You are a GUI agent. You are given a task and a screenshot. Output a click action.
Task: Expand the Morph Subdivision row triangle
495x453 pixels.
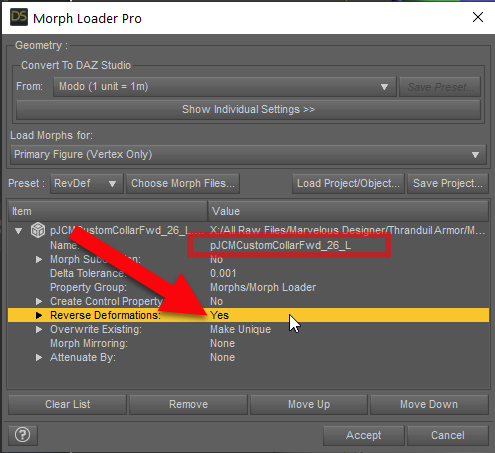pos(39,259)
